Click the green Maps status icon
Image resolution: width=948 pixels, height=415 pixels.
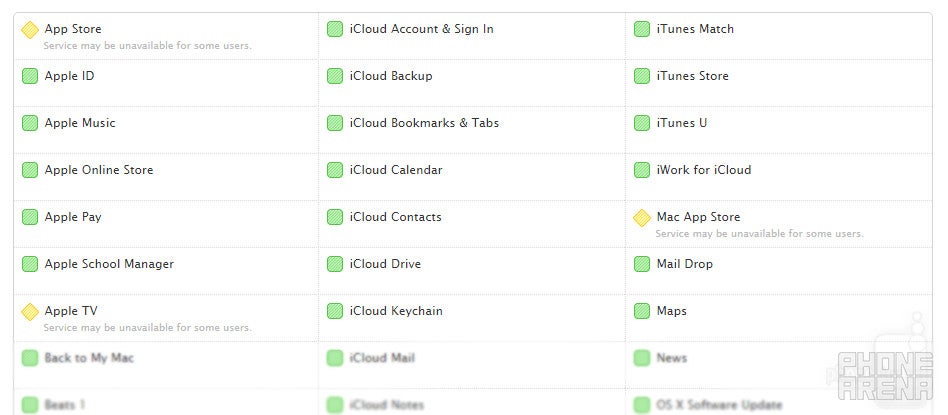(x=641, y=311)
